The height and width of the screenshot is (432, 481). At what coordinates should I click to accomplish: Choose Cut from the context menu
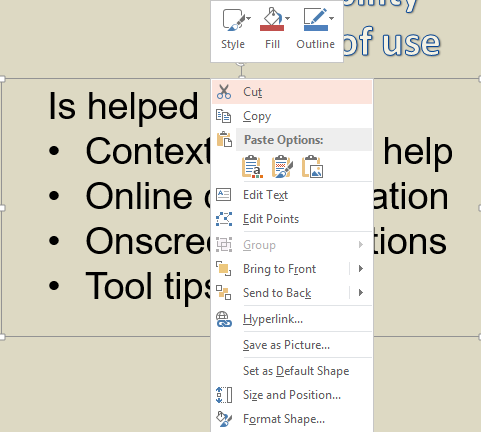coord(292,92)
